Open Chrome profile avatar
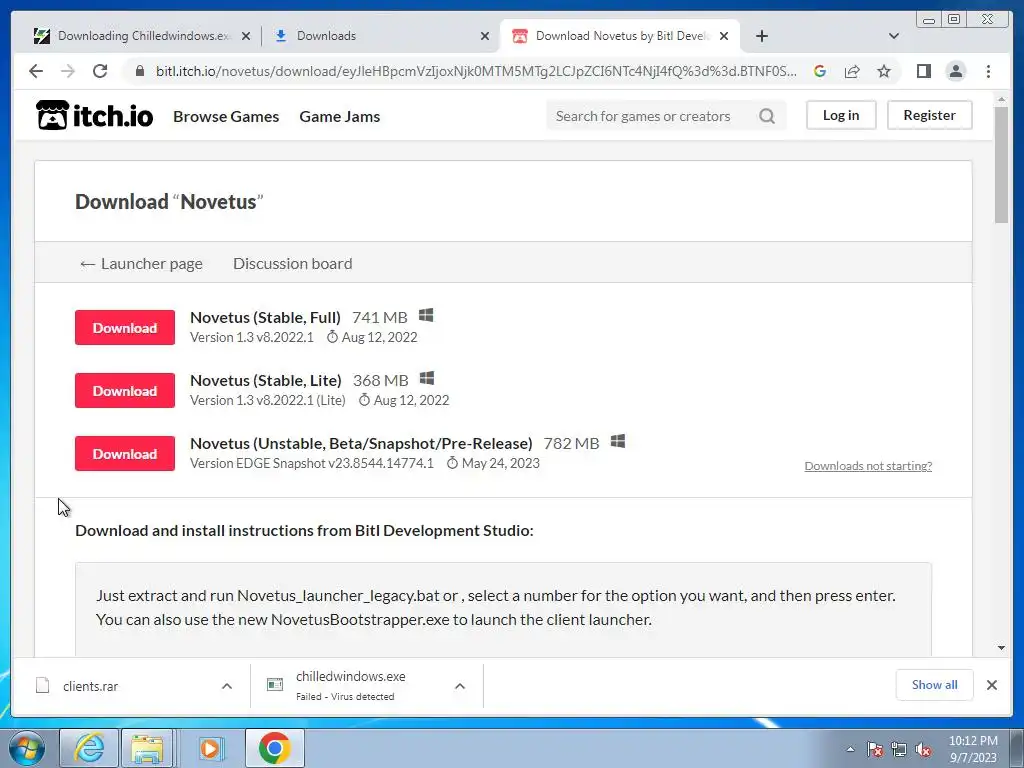Screen dimensions: 1024x768 pos(955,71)
